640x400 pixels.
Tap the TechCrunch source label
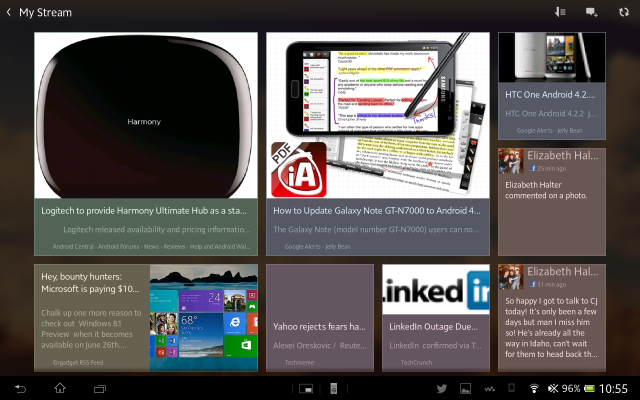coord(416,362)
